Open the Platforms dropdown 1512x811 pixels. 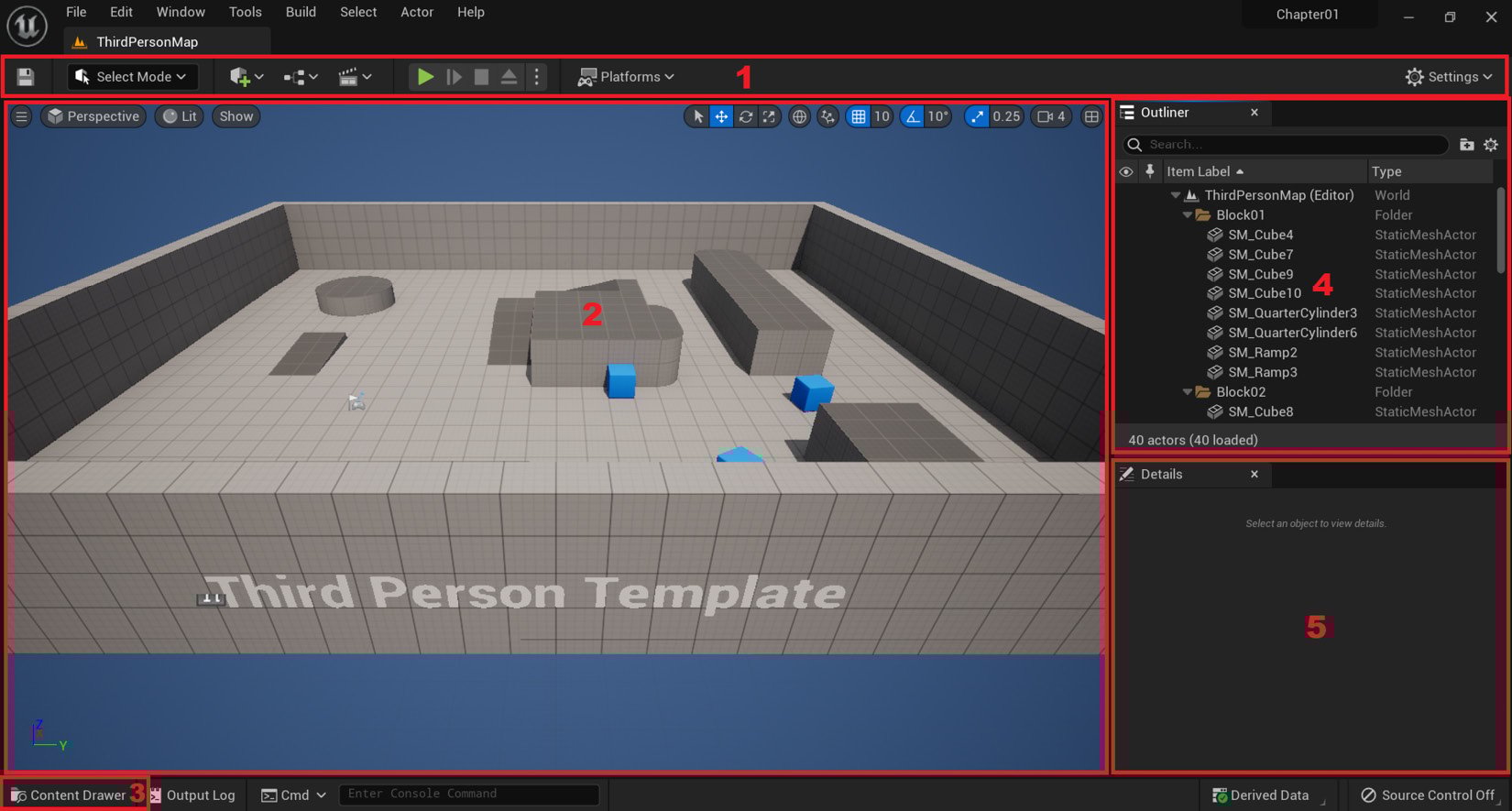coord(626,77)
